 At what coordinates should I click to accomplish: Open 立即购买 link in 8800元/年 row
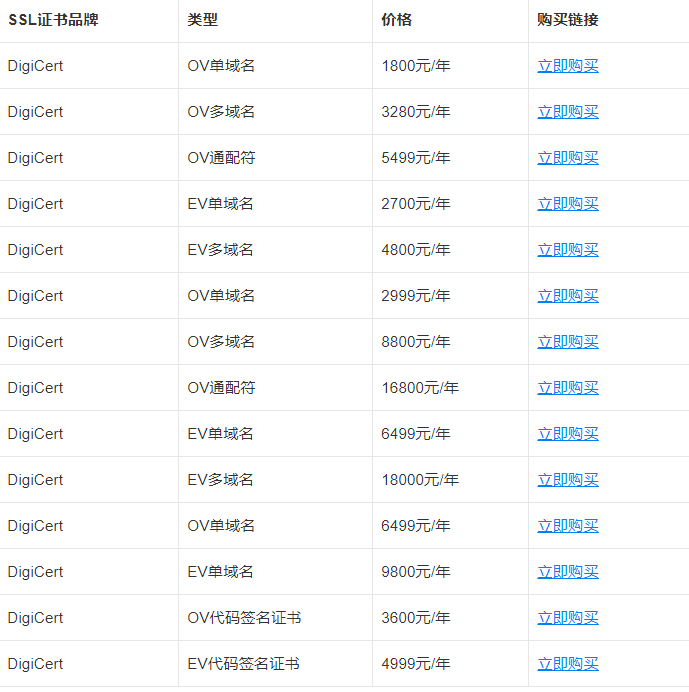[x=568, y=342]
